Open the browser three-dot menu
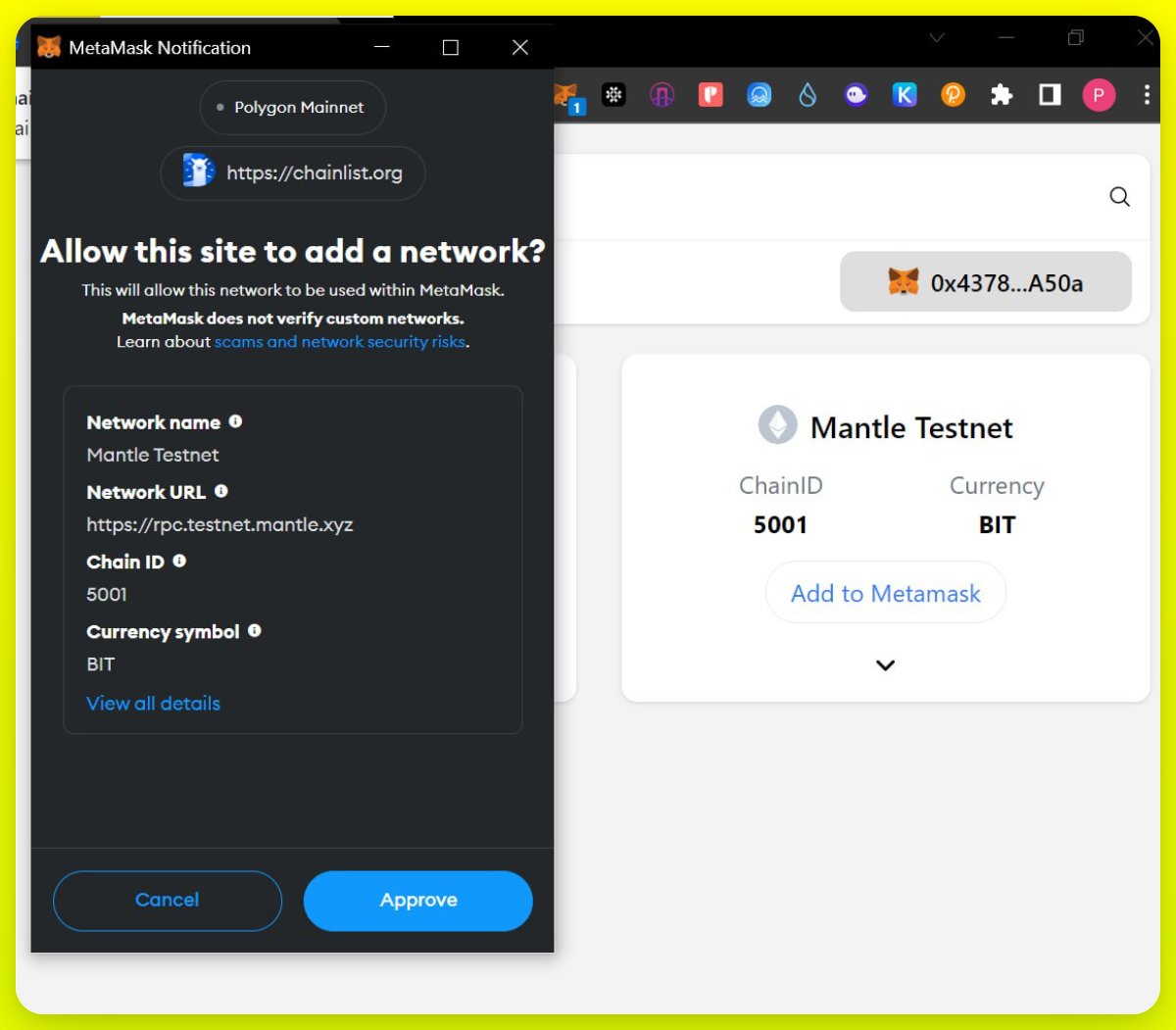Viewport: 1176px width, 1030px height. pos(1147,95)
